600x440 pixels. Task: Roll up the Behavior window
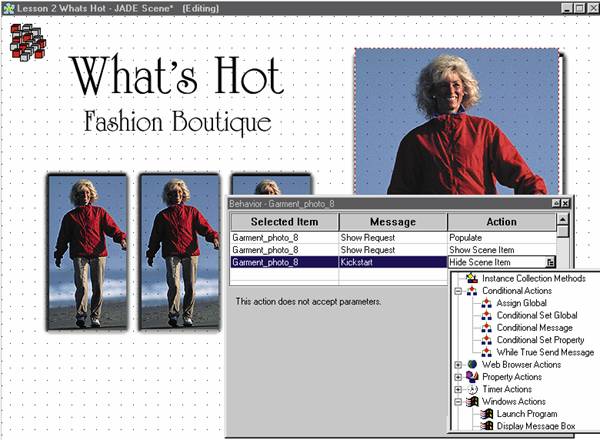556,204
